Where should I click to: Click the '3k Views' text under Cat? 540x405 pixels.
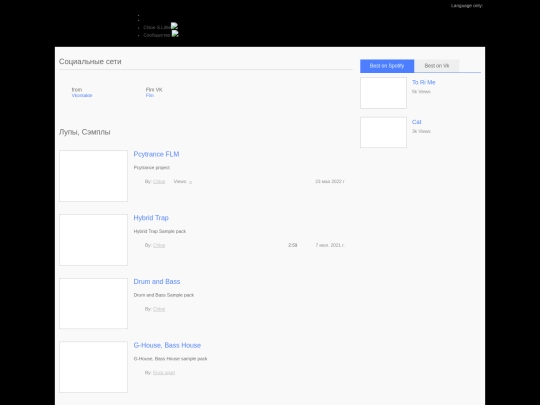pyautogui.click(x=421, y=131)
